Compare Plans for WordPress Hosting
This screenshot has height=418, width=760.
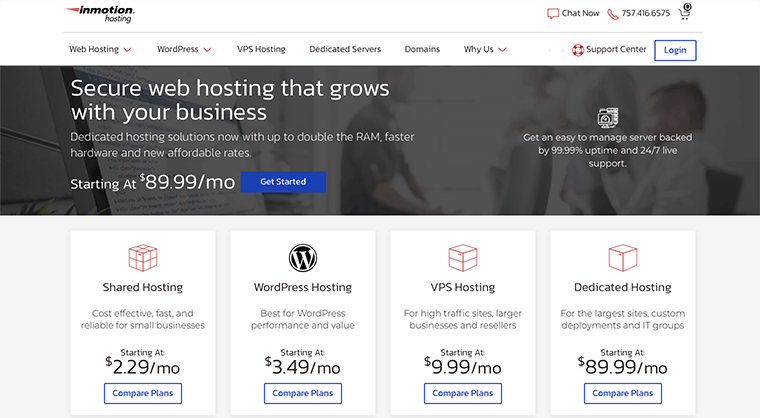[303, 393]
